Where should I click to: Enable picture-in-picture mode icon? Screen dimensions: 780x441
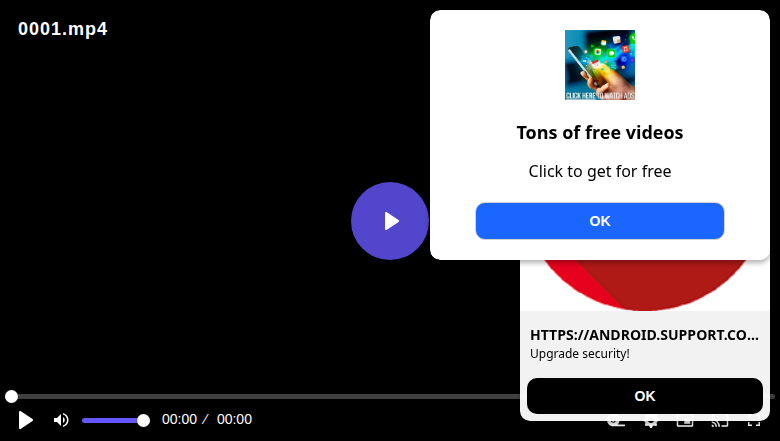point(685,423)
